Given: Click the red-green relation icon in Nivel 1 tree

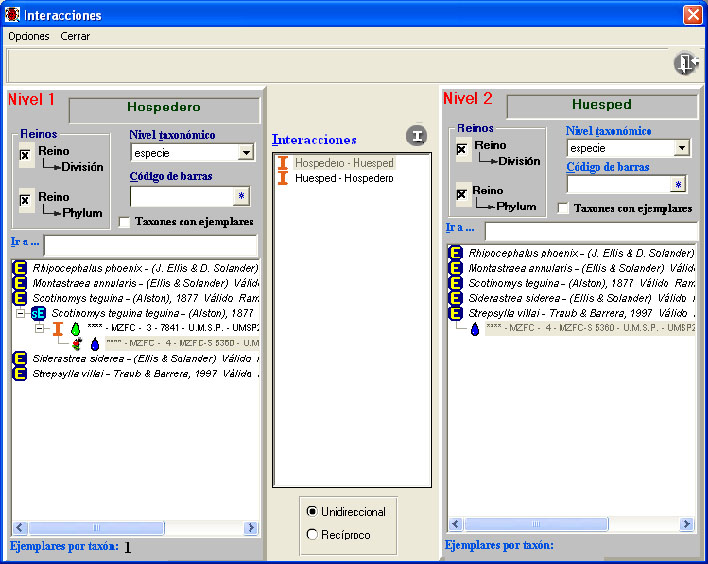Looking at the screenshot, I should coord(77,344).
